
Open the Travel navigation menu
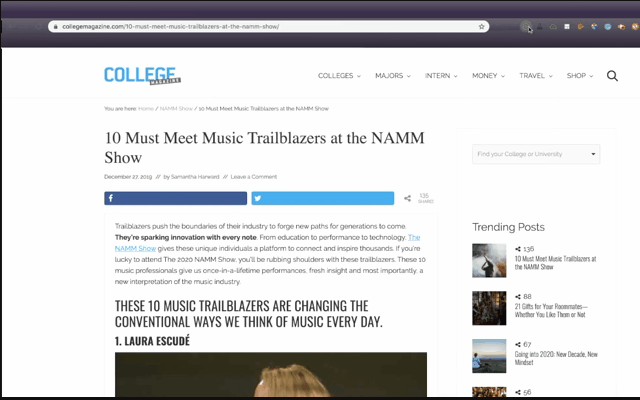536,76
